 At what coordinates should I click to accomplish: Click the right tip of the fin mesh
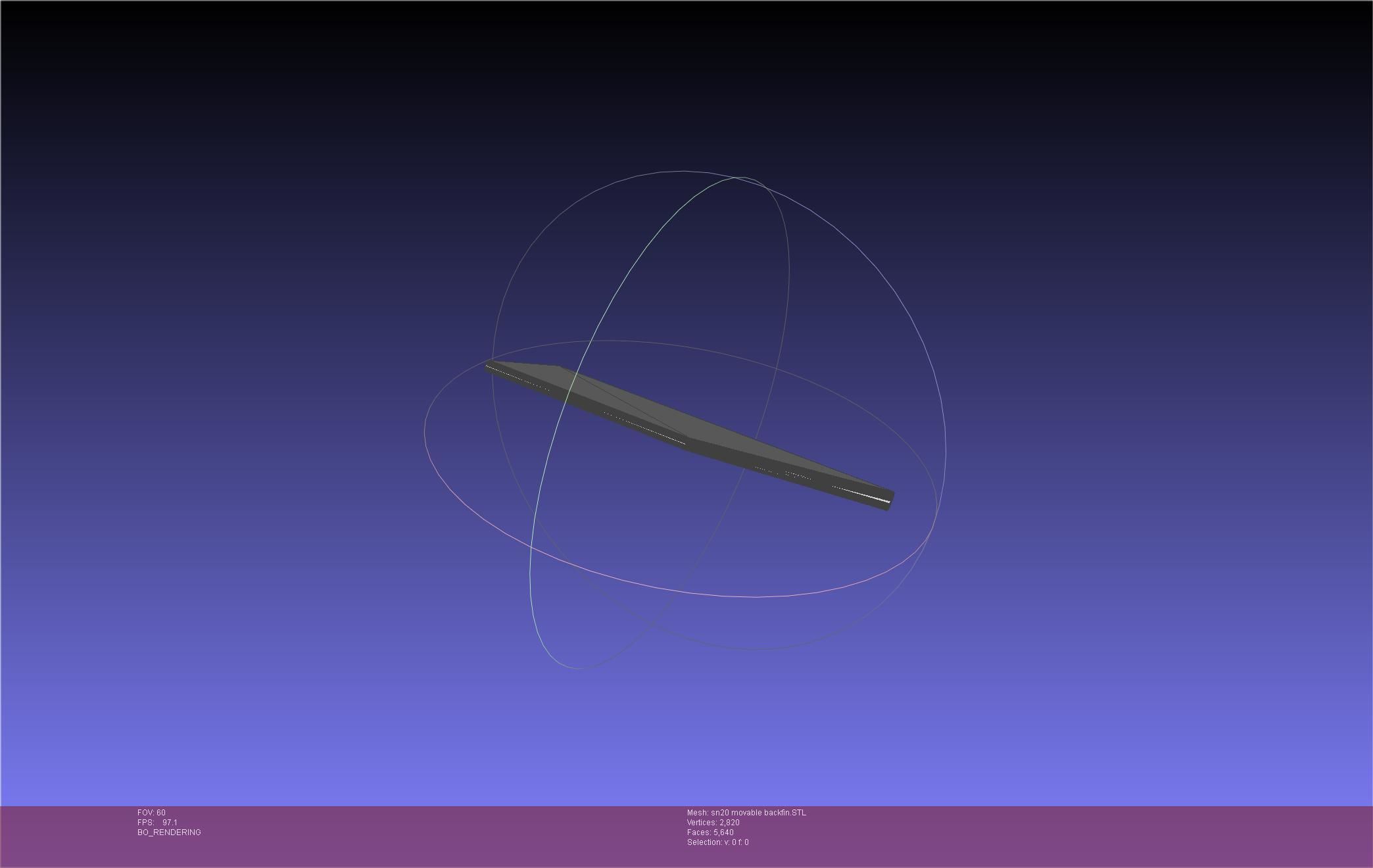click(891, 498)
